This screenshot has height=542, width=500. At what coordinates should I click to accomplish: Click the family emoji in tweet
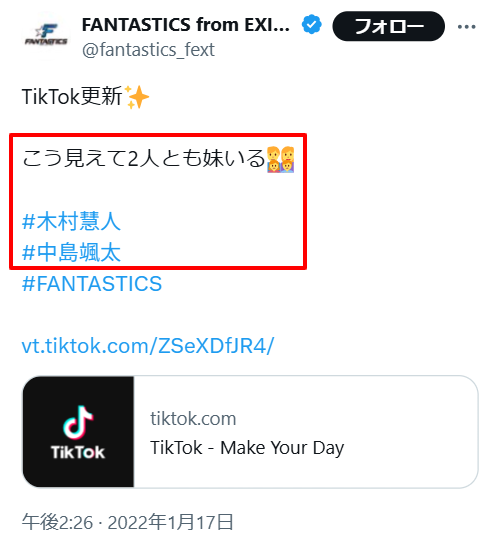click(x=280, y=159)
